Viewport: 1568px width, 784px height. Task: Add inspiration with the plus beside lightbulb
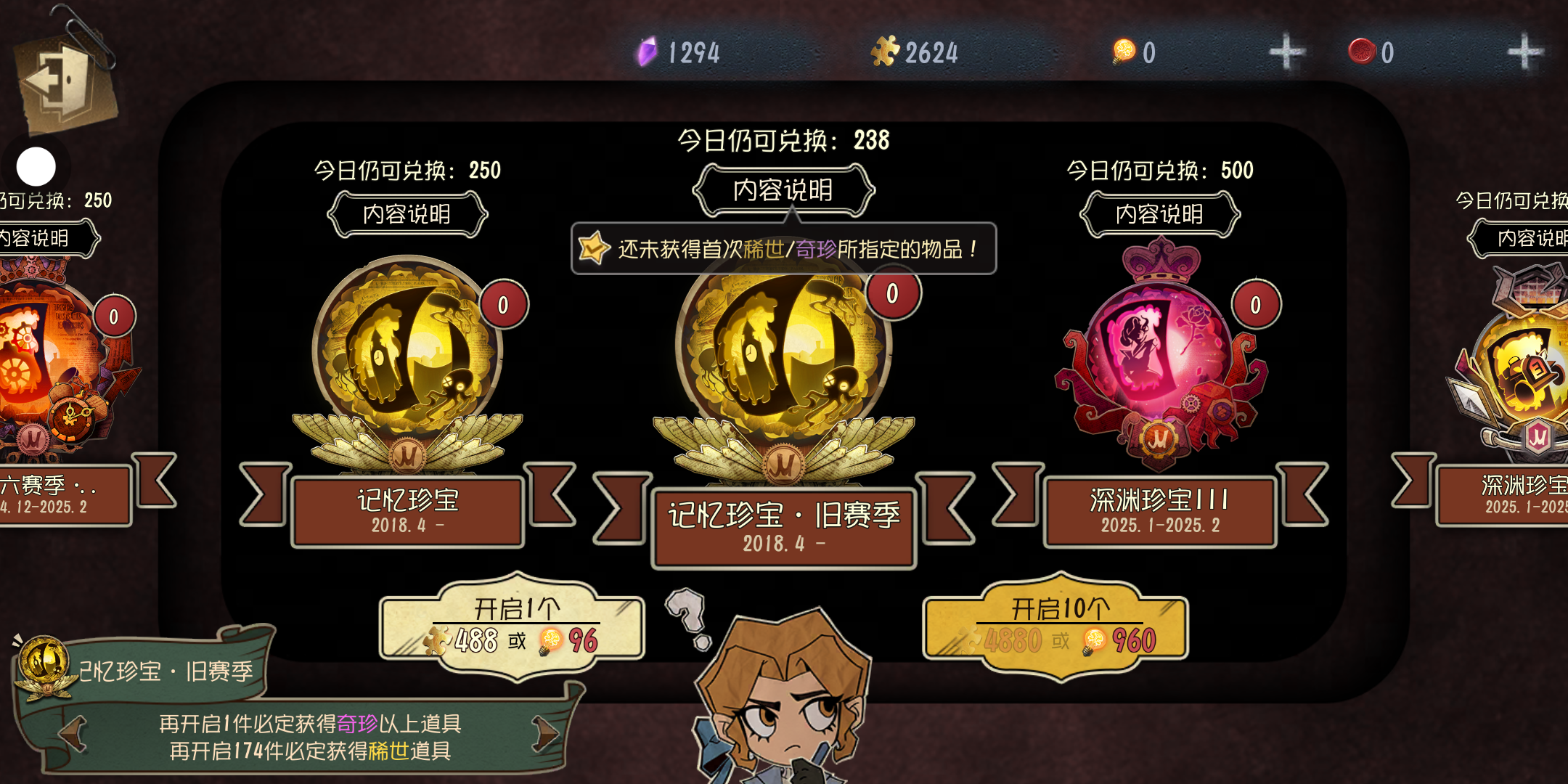click(x=1286, y=52)
